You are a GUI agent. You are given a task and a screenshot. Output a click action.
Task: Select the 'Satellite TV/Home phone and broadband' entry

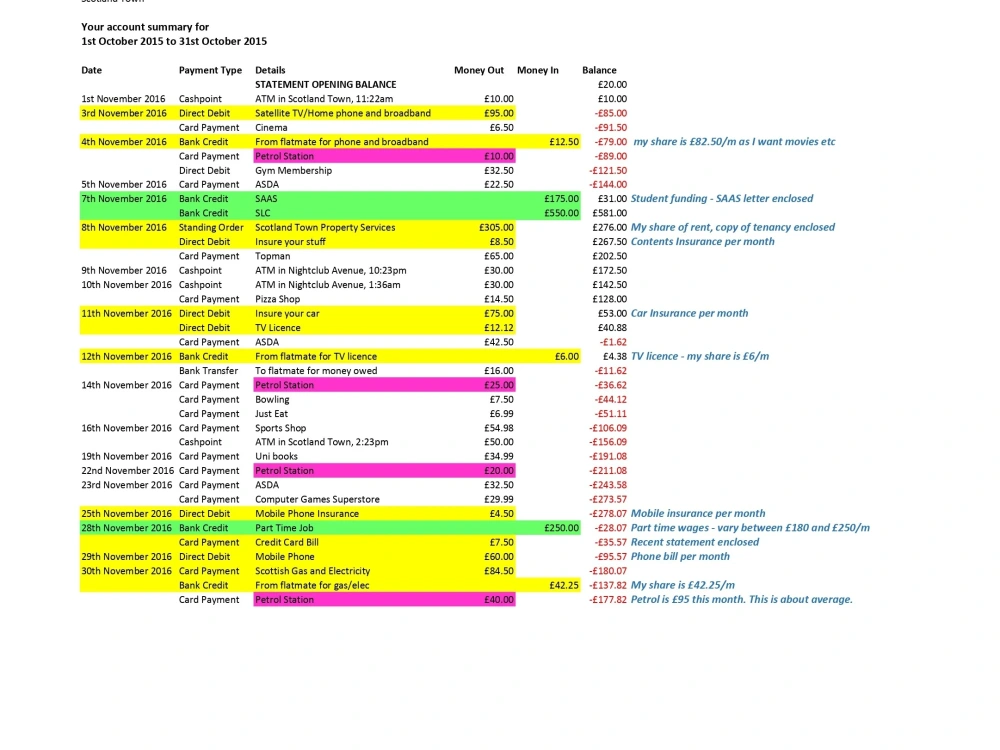(342, 113)
